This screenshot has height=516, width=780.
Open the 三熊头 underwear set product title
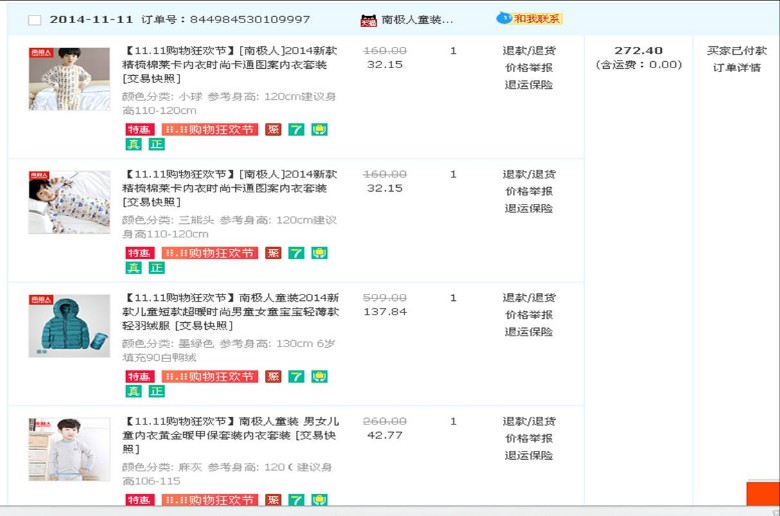(230, 188)
